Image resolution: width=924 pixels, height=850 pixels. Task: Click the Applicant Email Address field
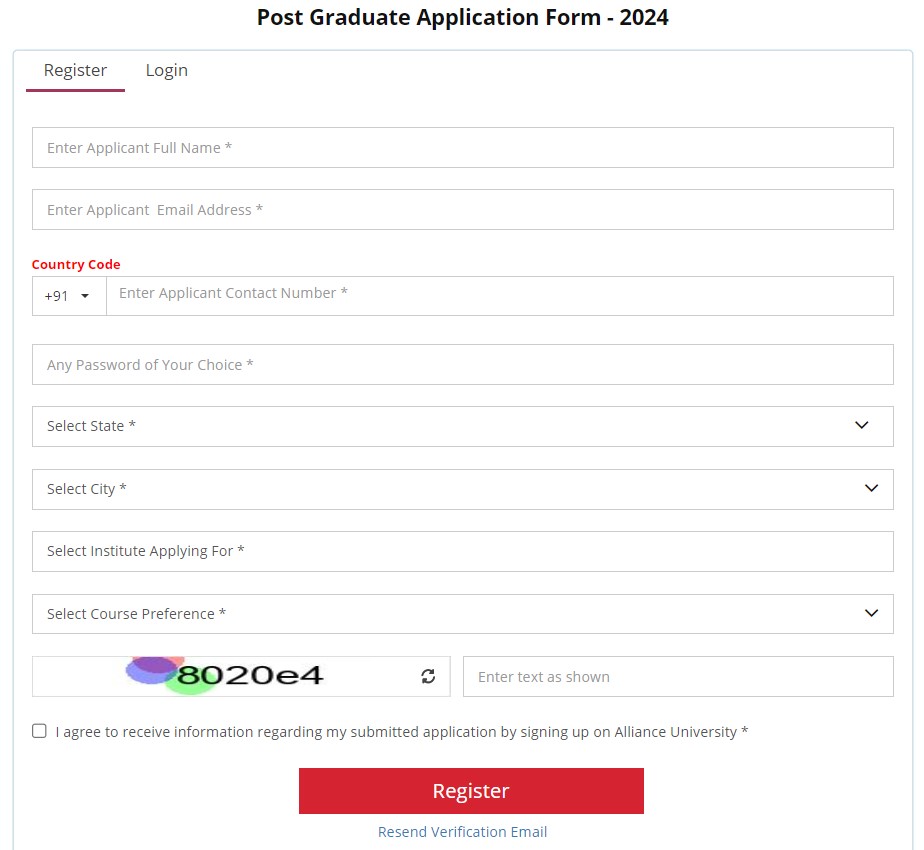(x=462, y=210)
